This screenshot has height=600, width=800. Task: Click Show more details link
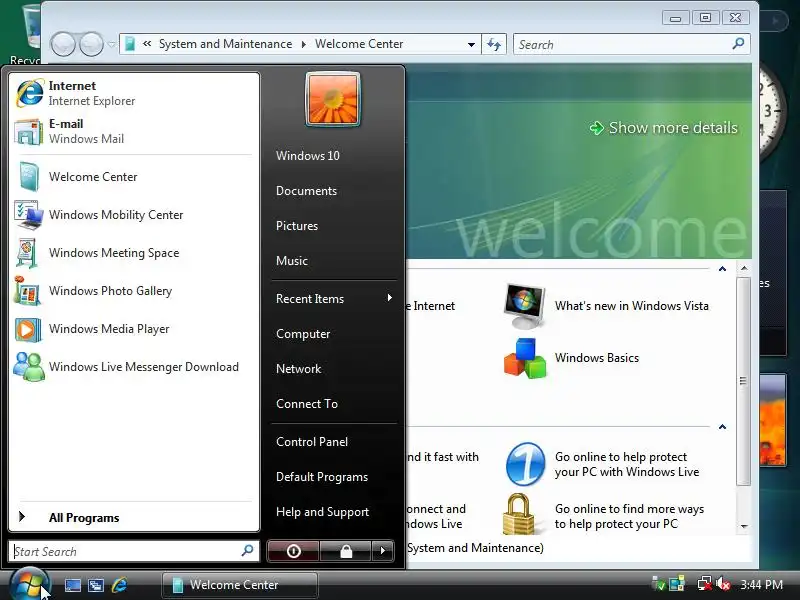664,128
